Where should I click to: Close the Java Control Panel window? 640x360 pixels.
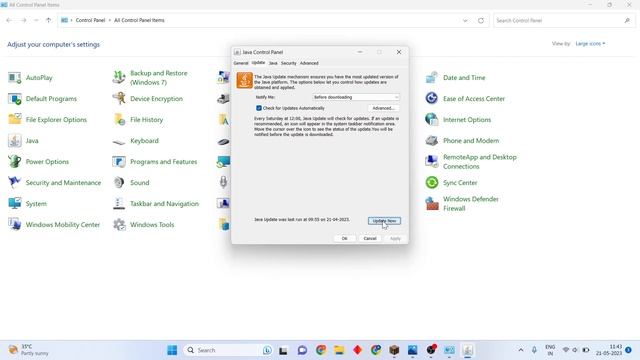click(x=399, y=52)
